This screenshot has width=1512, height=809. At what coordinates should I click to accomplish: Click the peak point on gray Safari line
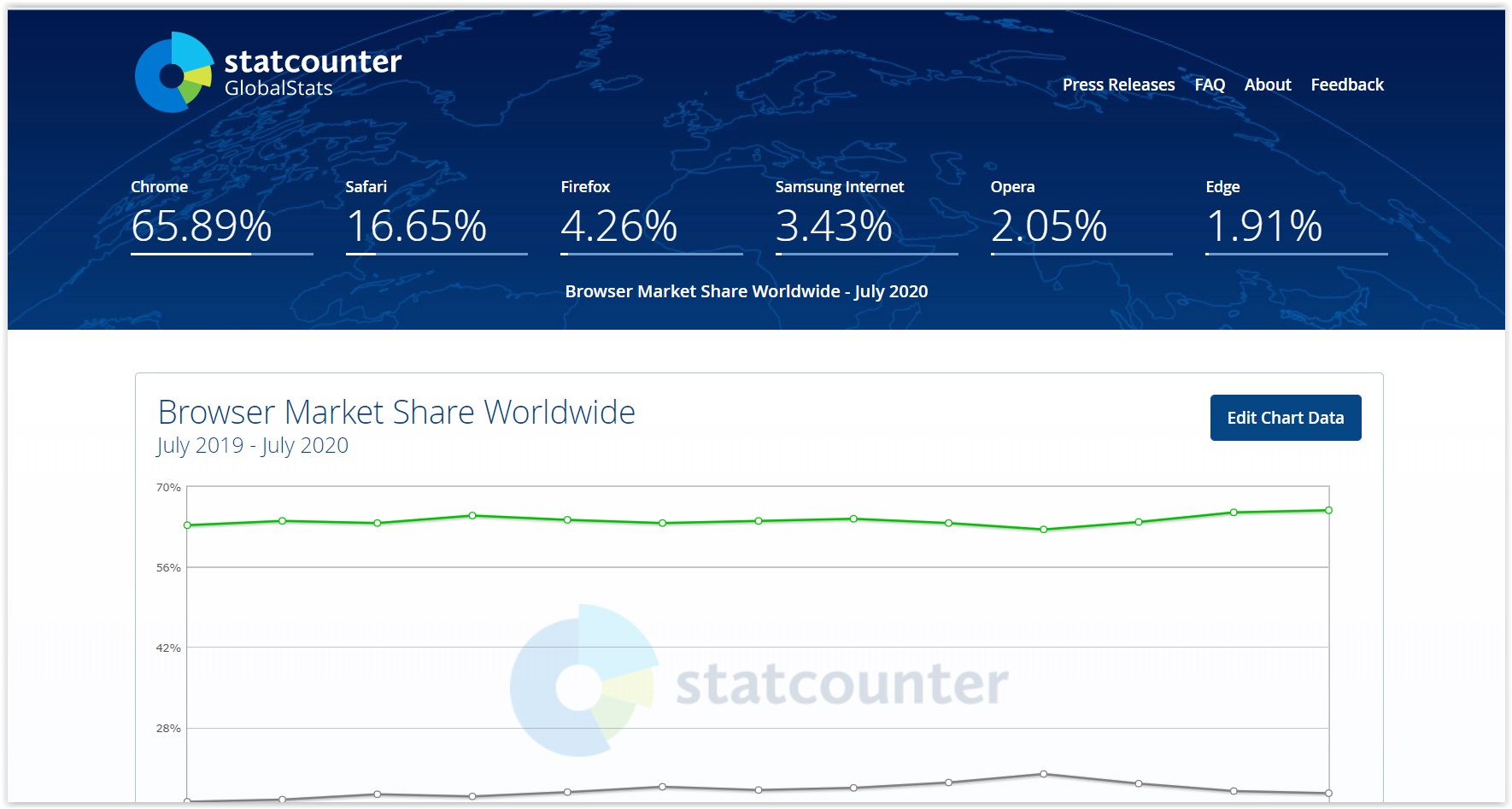(1044, 774)
